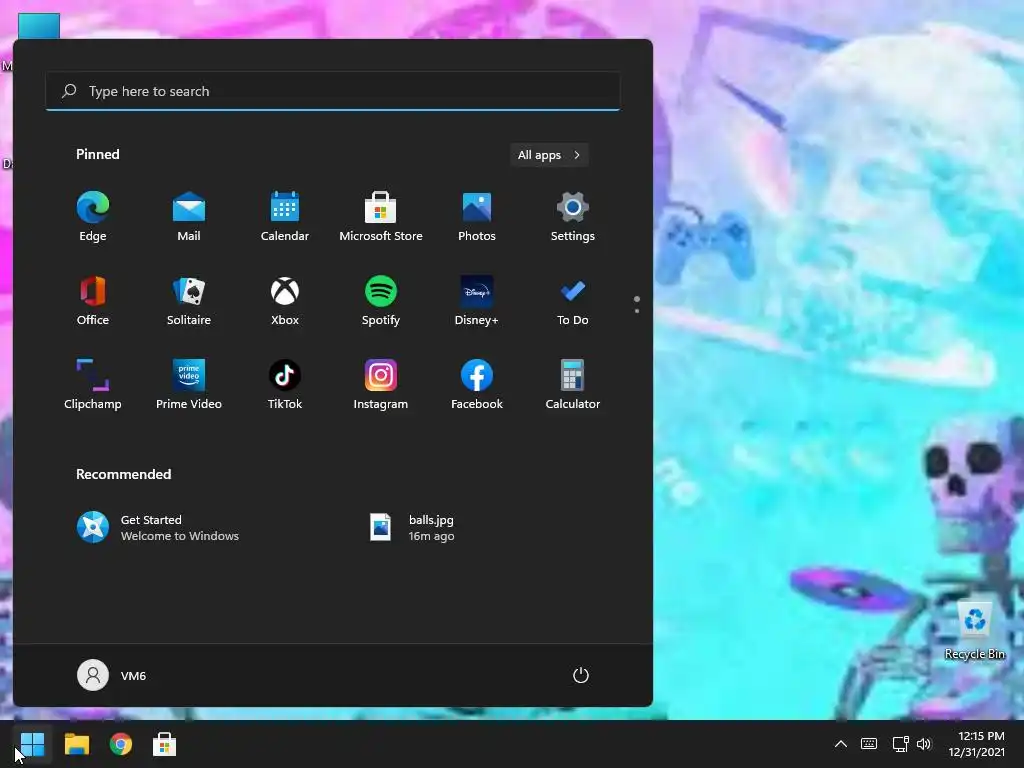This screenshot has height=768, width=1024.
Task: Open Settings from the pinned apps
Action: tap(573, 216)
